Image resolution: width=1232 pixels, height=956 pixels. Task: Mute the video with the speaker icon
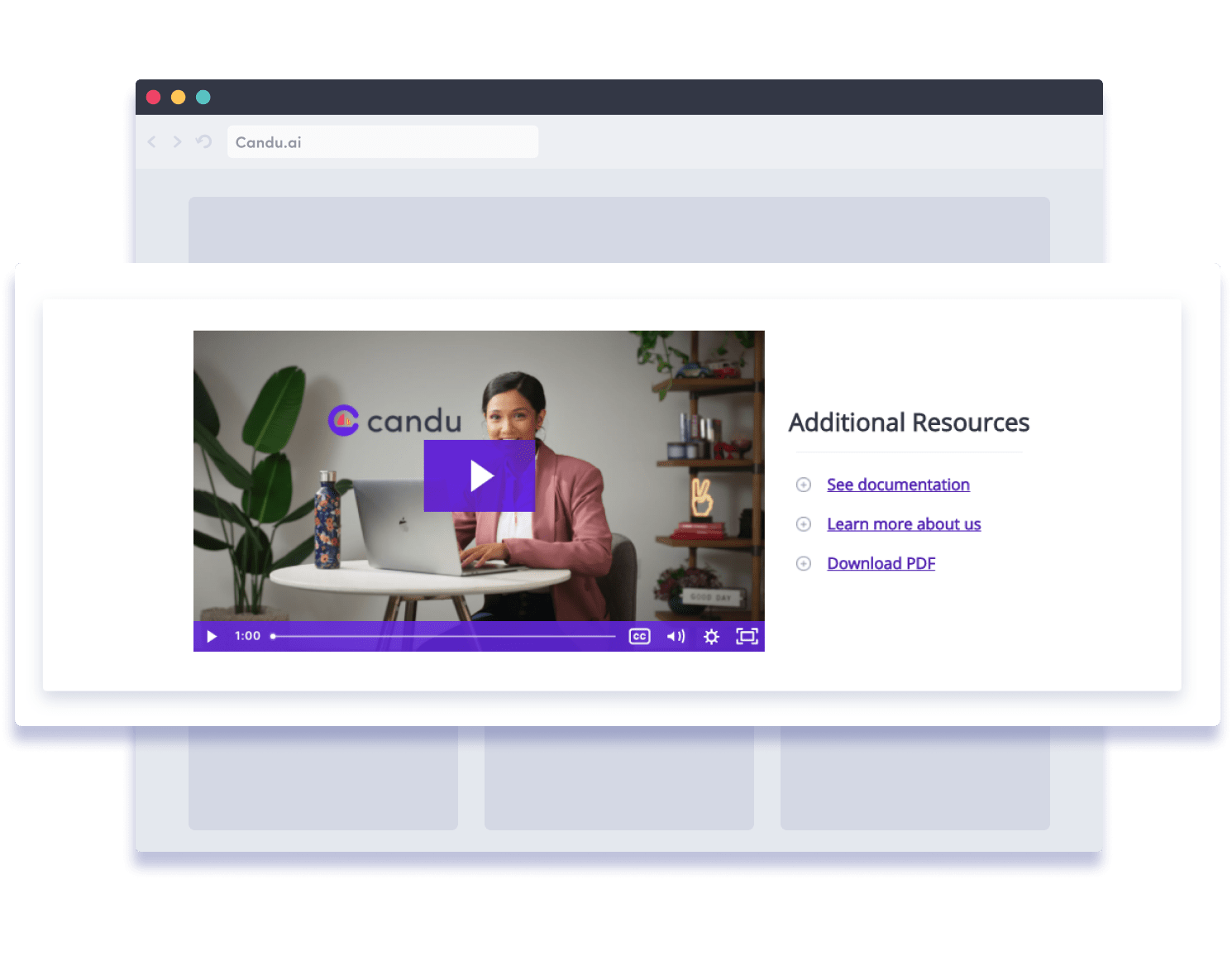click(676, 636)
